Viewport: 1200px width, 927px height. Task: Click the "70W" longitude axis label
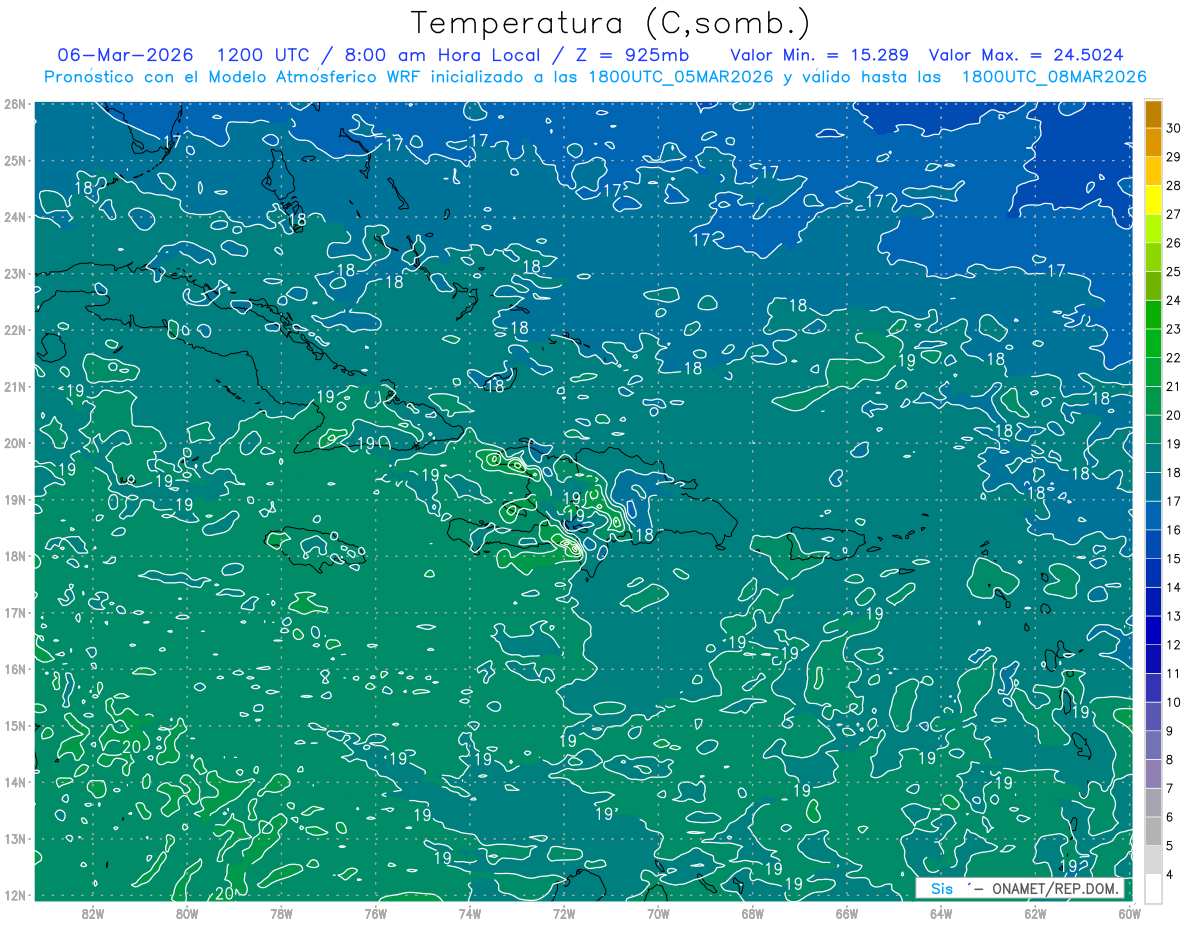(x=658, y=913)
